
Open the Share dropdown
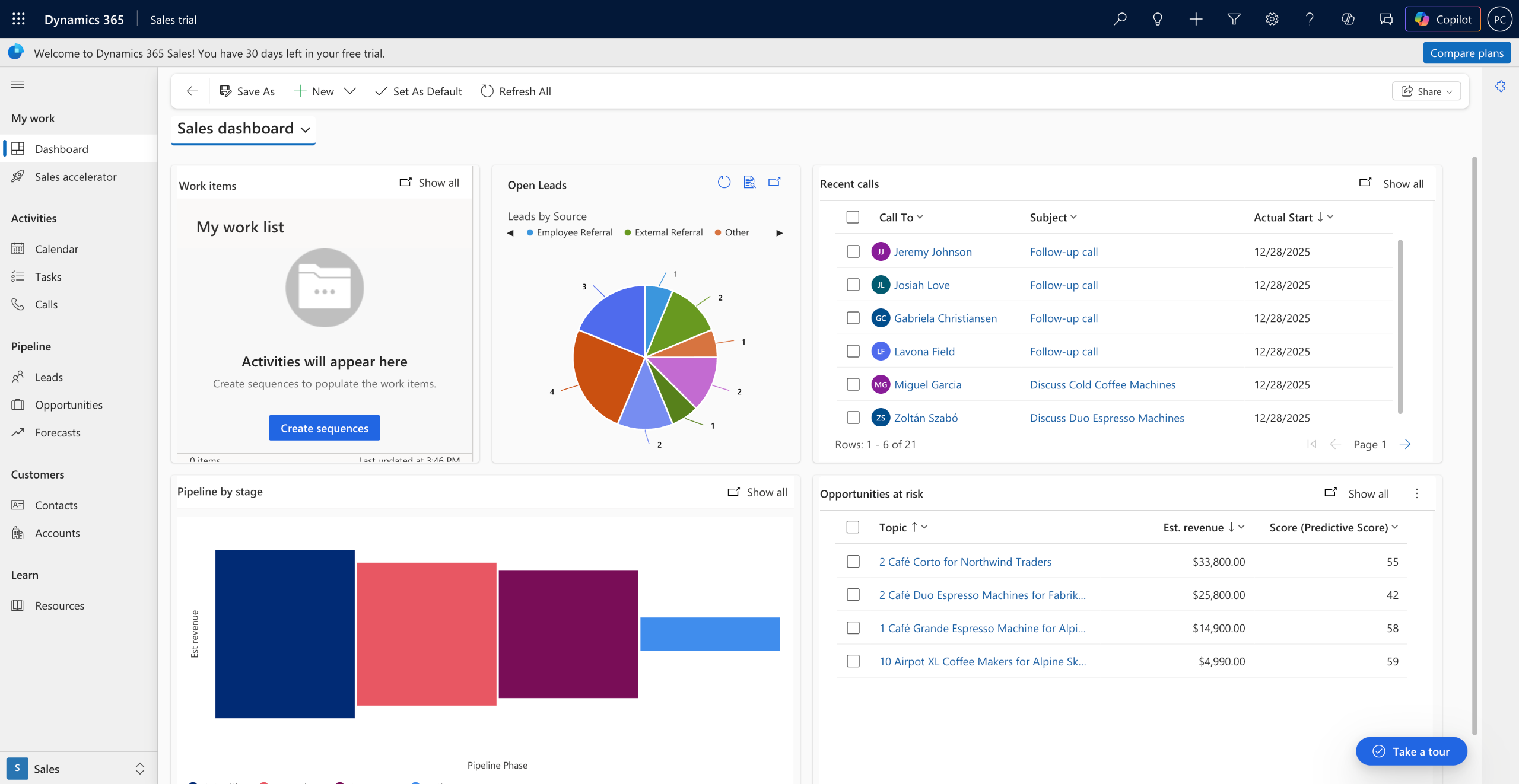1426,91
